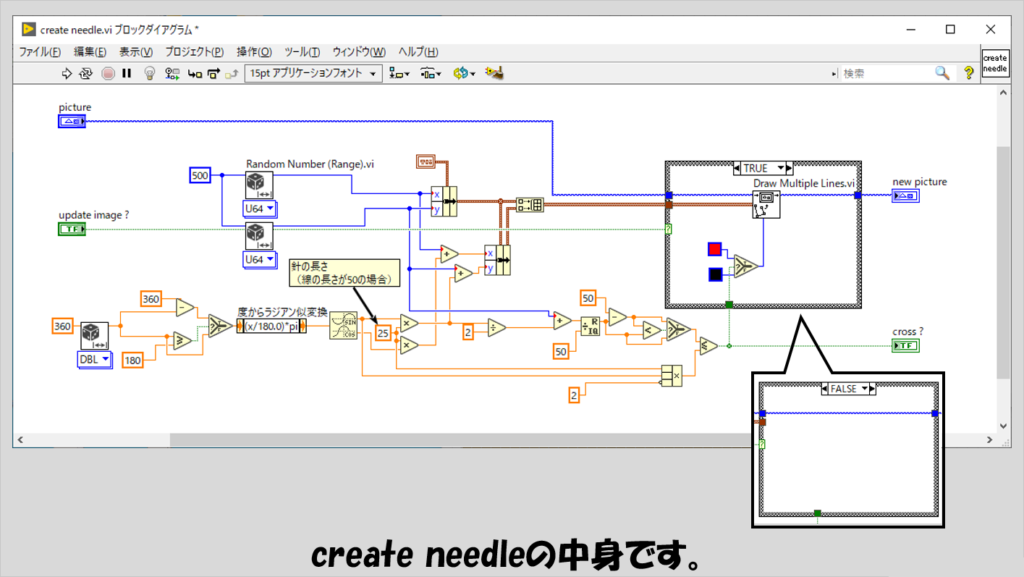Click the Abort Execution stop button
This screenshot has width=1024, height=577.
[x=108, y=73]
